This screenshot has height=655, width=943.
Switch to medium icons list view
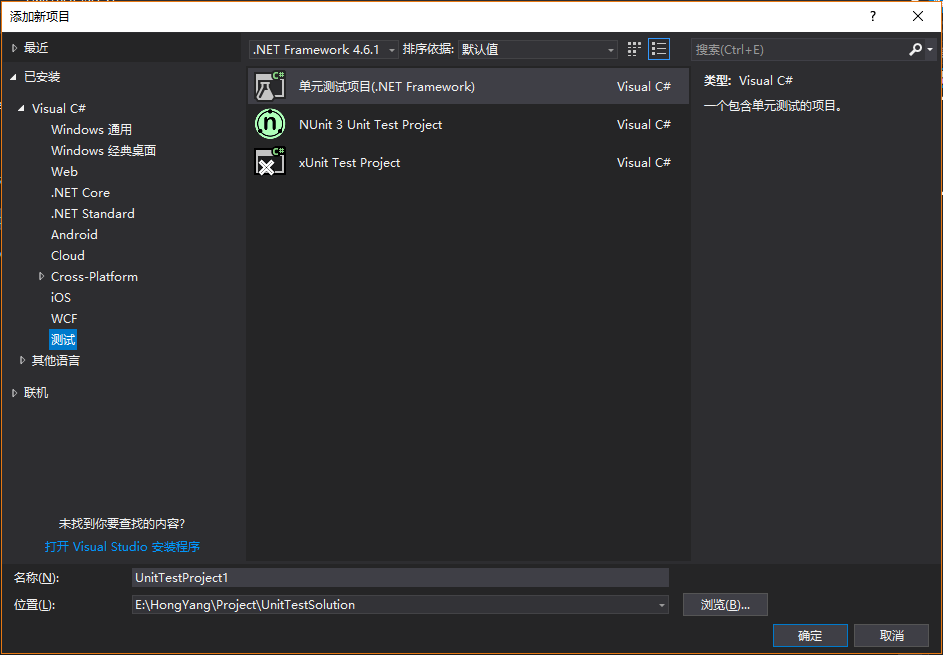tap(659, 49)
